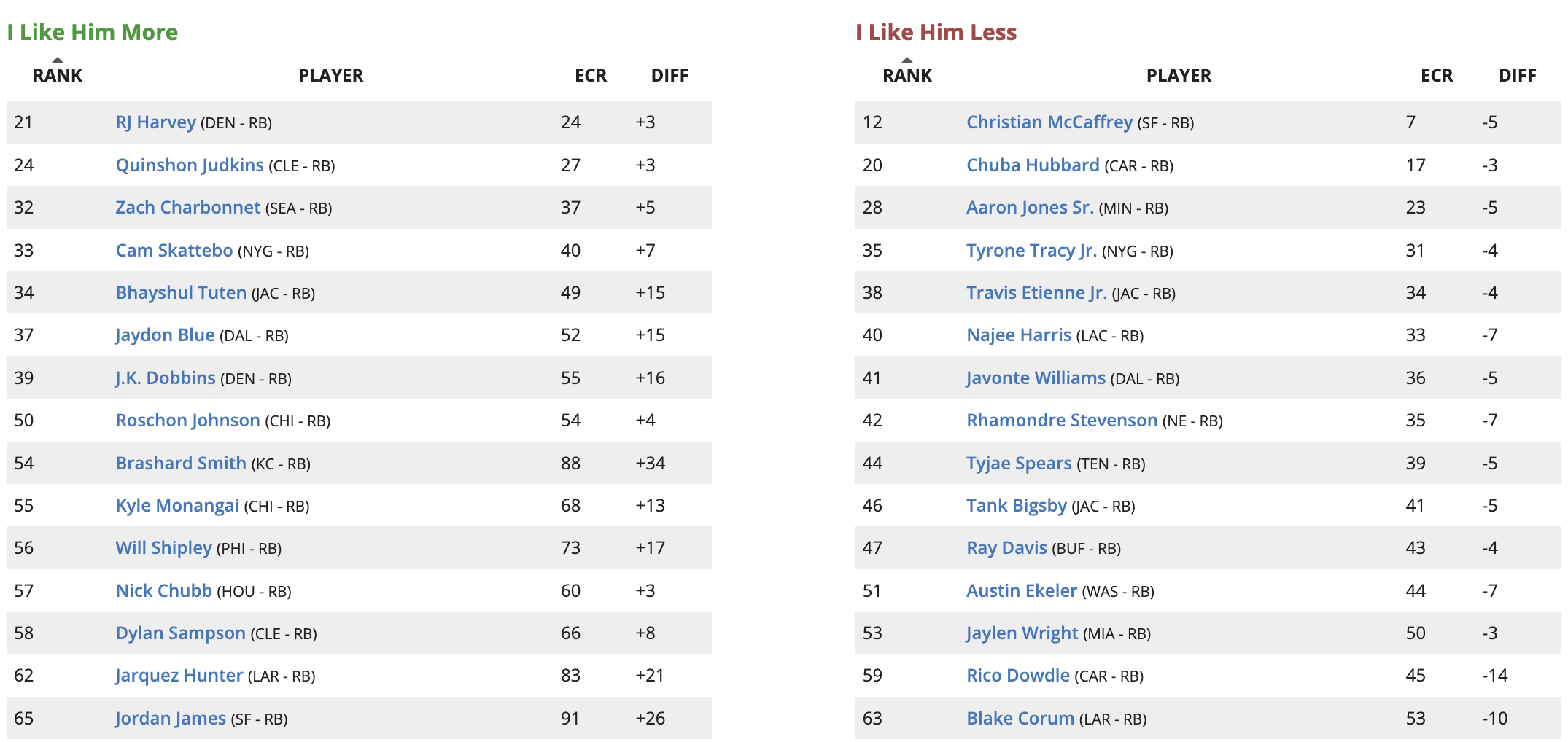
Task: Sort Like Him Less table by DIFF header
Action: 1518,75
